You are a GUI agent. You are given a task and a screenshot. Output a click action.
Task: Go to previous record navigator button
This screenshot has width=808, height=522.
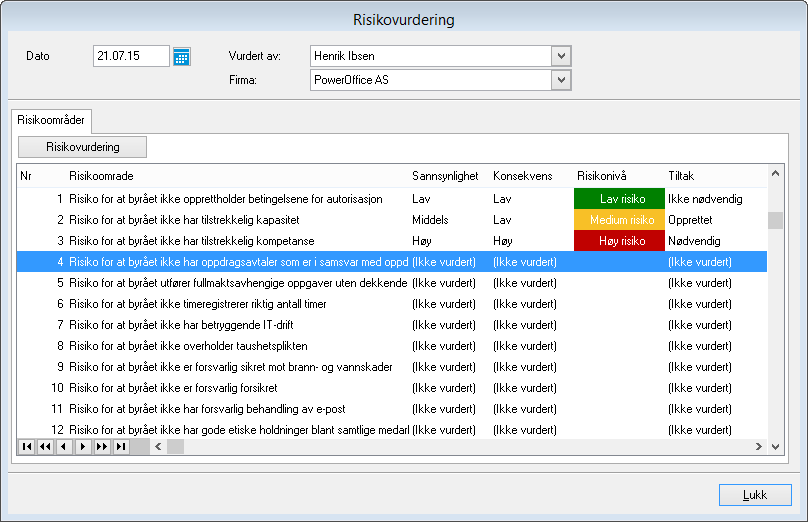click(64, 446)
